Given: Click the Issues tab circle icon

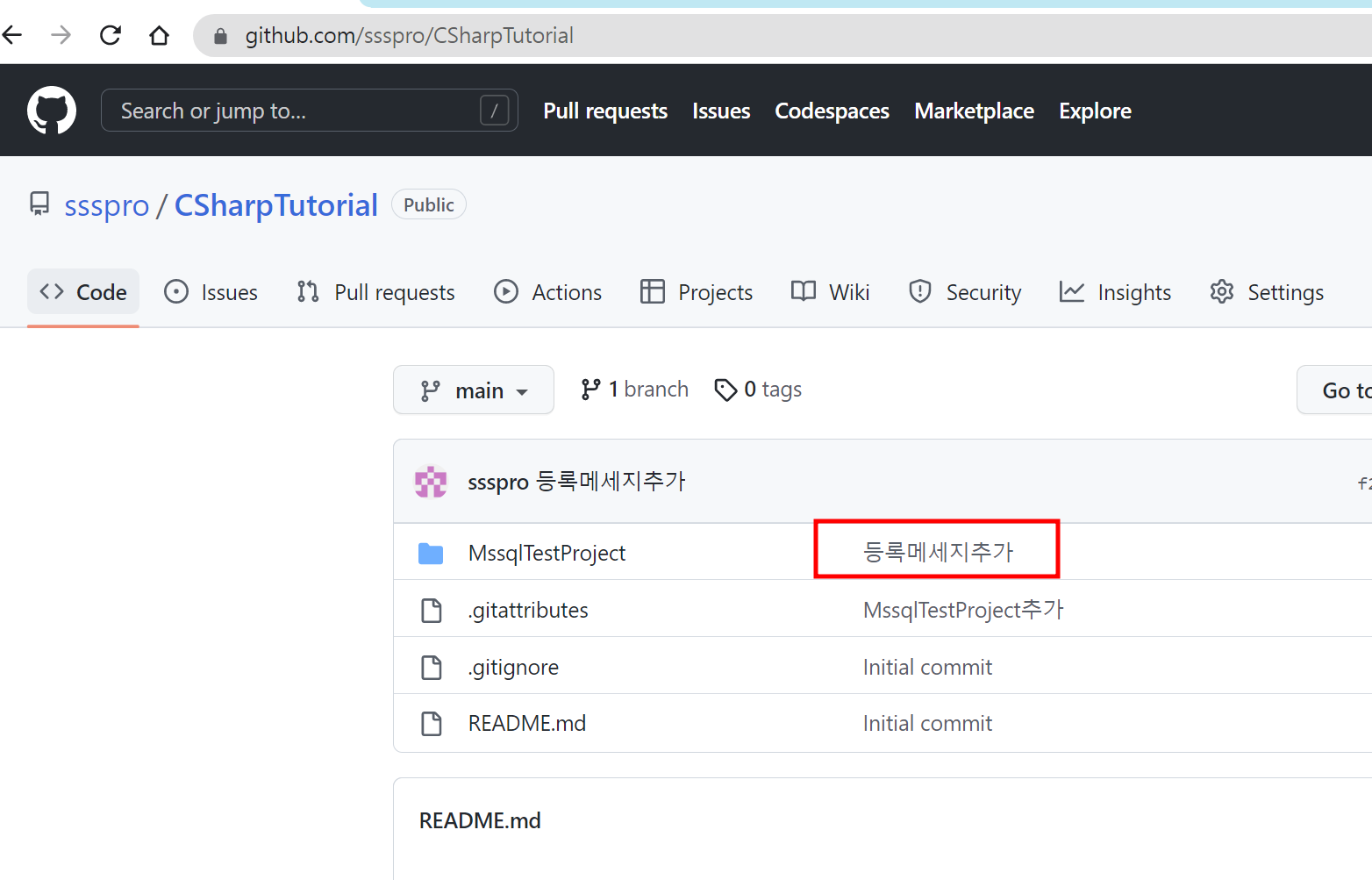Looking at the screenshot, I should 176,291.
